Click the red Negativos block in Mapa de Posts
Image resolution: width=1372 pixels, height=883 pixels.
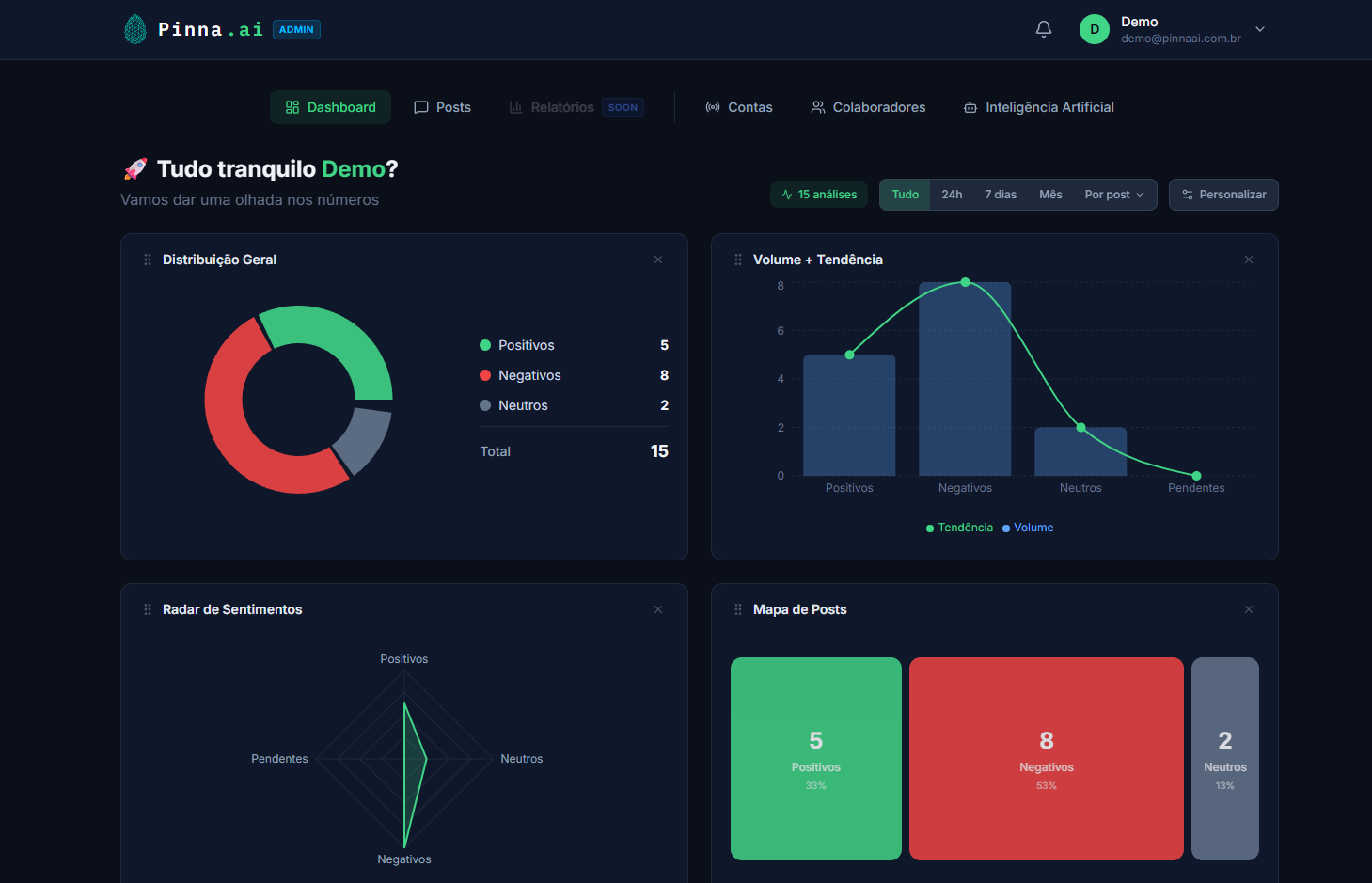click(1046, 758)
